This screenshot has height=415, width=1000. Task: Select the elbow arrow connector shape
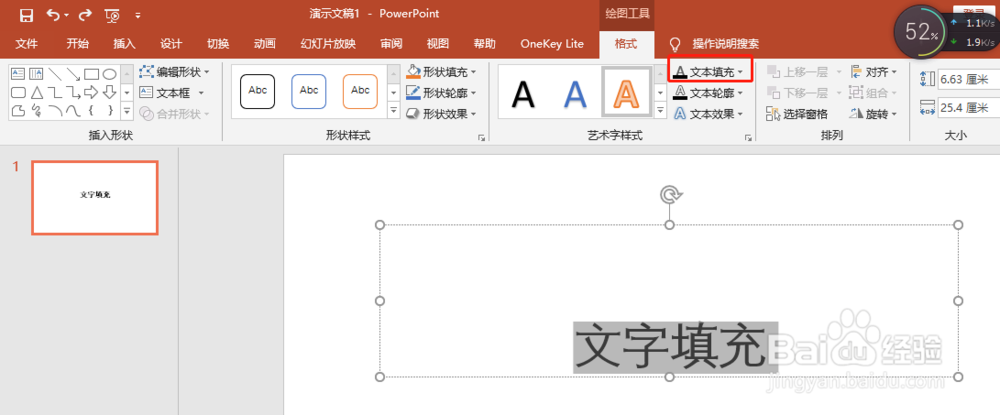tap(73, 92)
